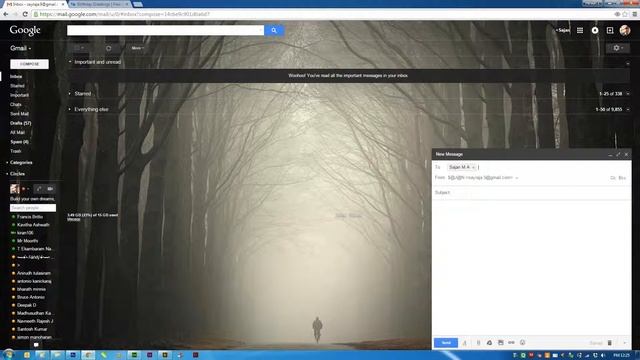The height and width of the screenshot is (360, 640).
Task: Click the attach files paperclip icon
Action: (x=478, y=343)
